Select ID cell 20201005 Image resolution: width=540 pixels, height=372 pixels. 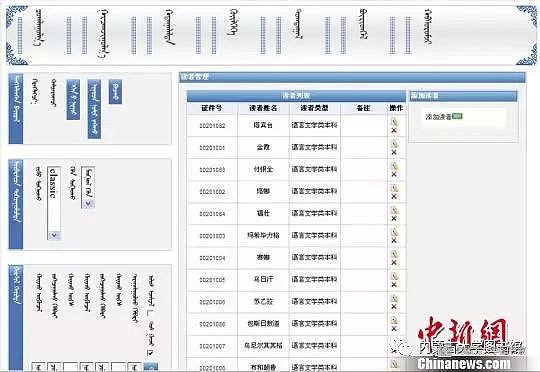(x=212, y=280)
